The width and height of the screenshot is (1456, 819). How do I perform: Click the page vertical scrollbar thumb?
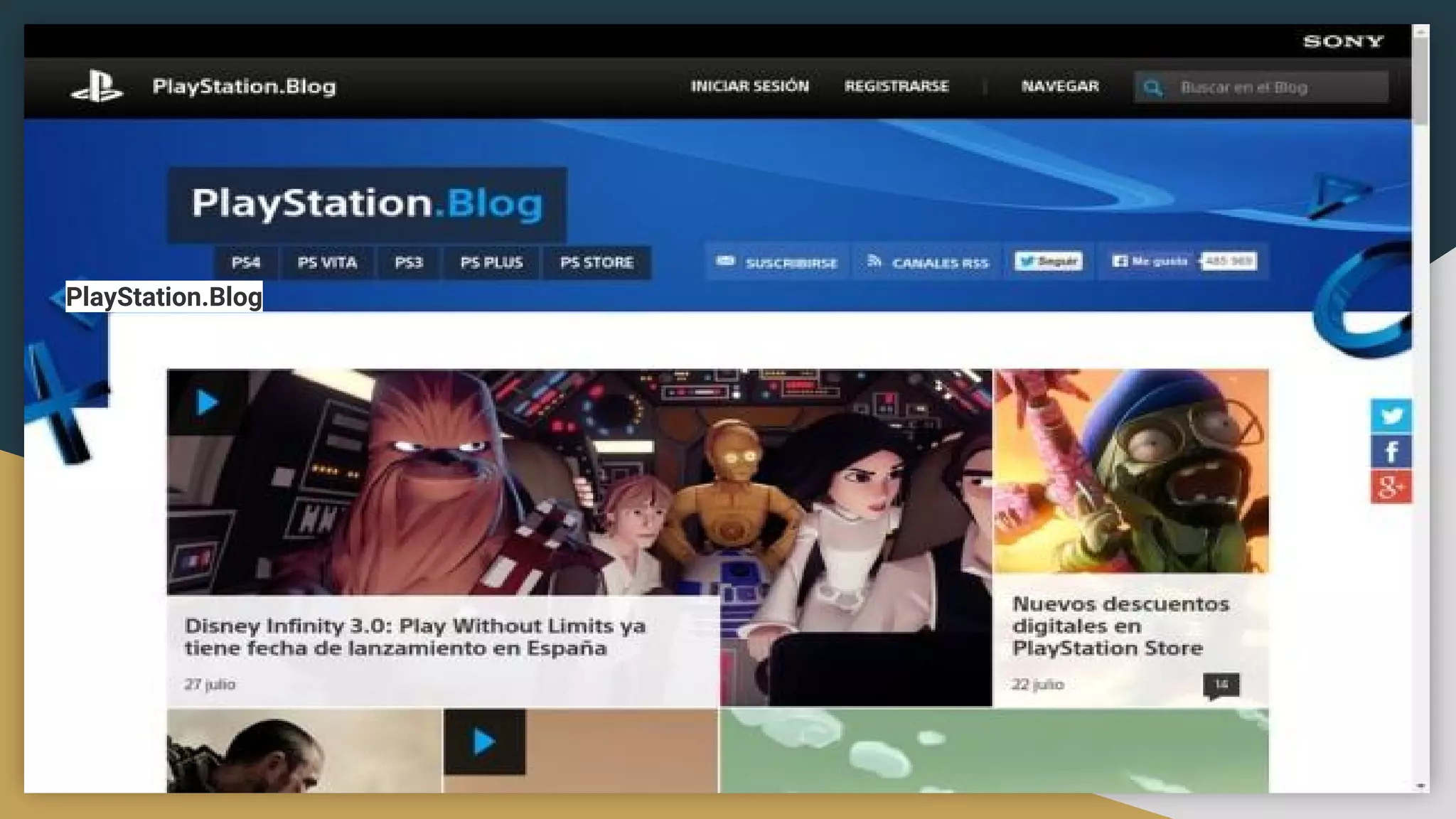point(1420,82)
